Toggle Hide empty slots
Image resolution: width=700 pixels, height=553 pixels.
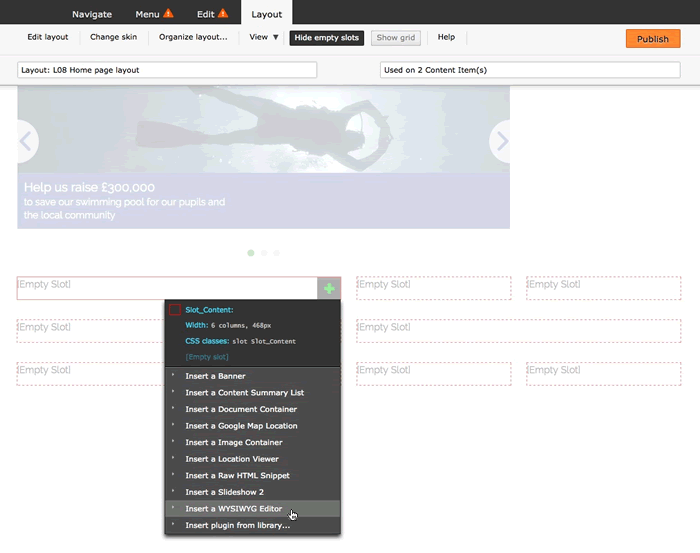326,38
